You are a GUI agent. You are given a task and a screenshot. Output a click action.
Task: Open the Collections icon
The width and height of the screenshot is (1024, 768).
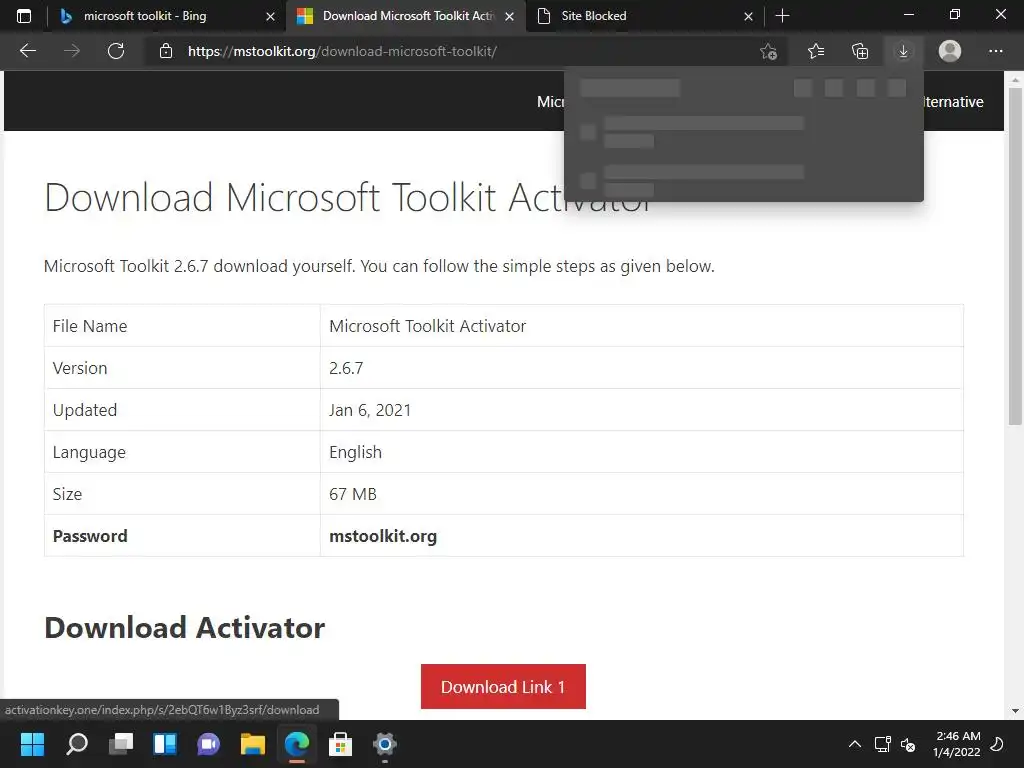point(860,51)
